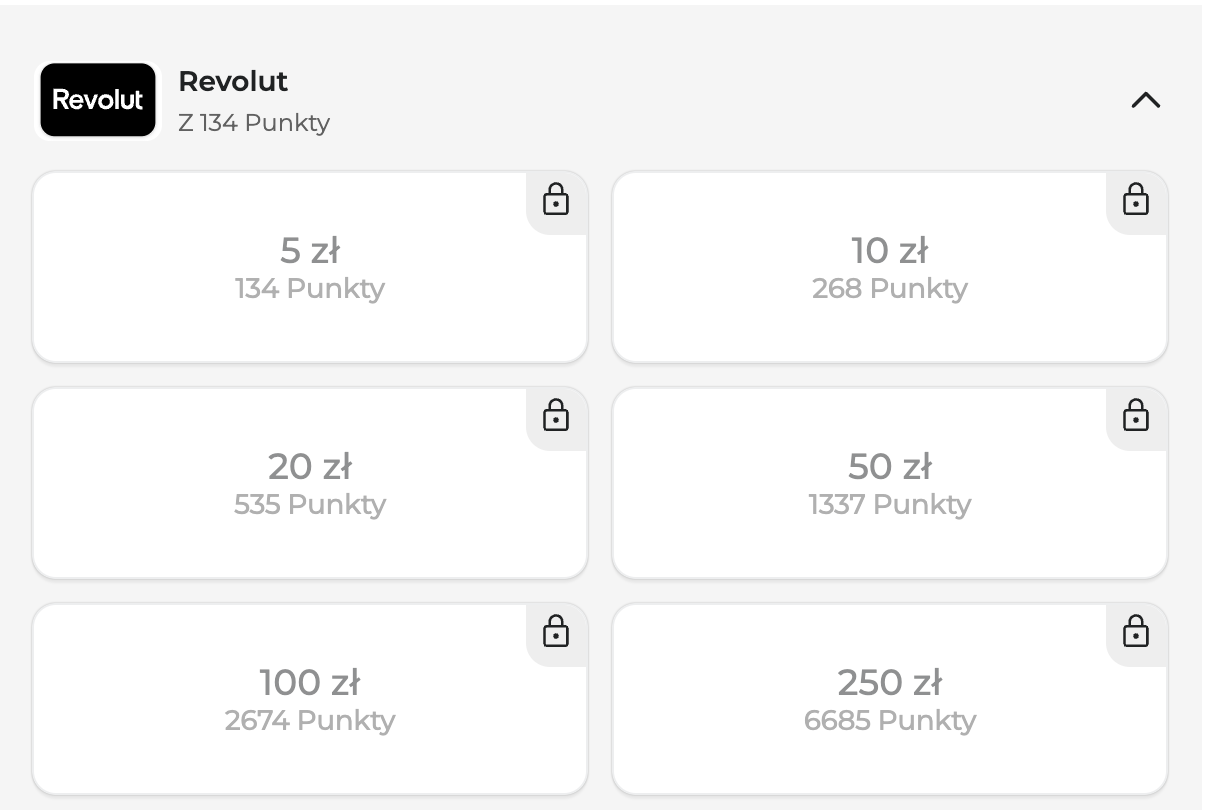Pick the 250 zł reward tile
Viewport: 1206px width, 810px height.
click(x=889, y=699)
